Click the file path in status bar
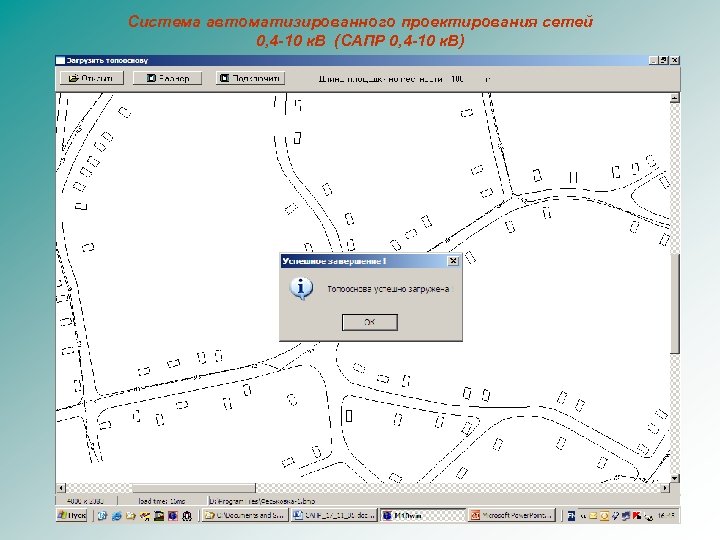The height and width of the screenshot is (540, 720). (x=262, y=501)
